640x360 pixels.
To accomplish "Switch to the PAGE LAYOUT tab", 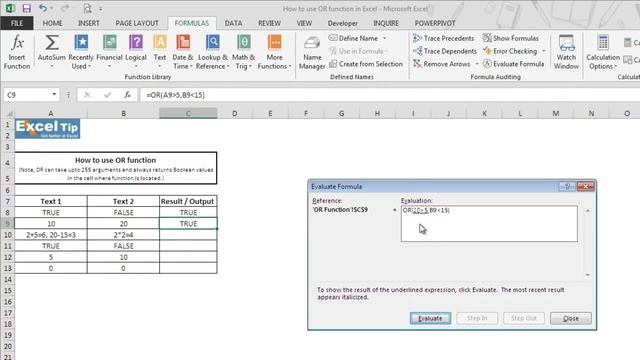I will click(137, 23).
